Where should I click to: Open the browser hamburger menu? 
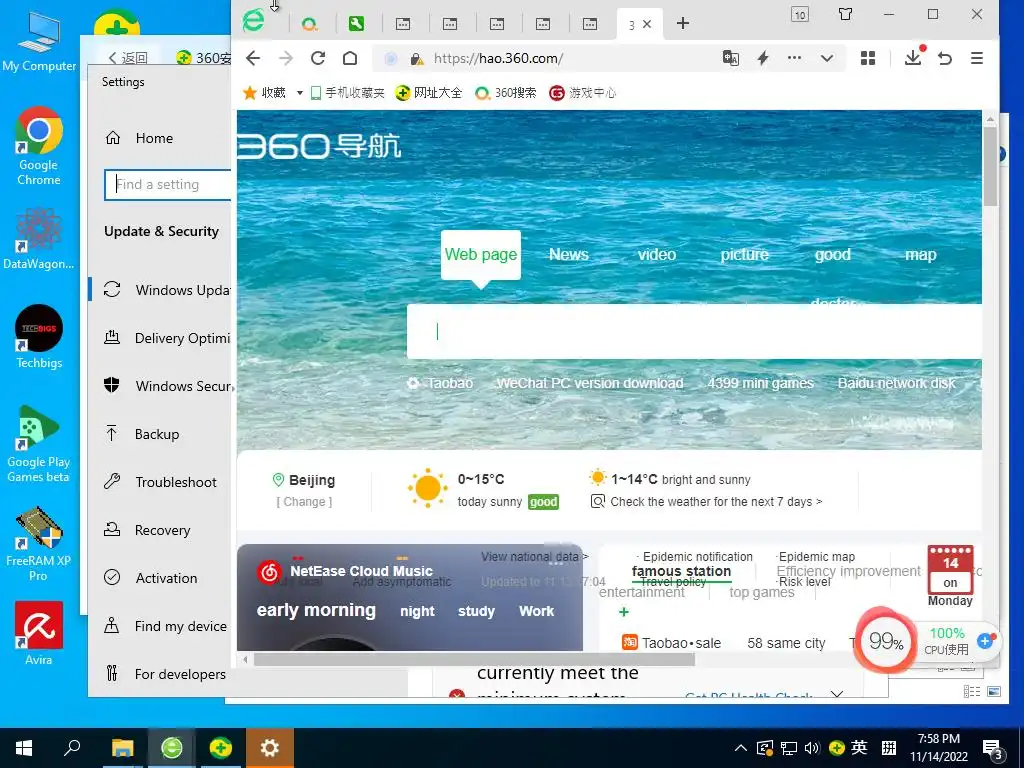(x=977, y=58)
